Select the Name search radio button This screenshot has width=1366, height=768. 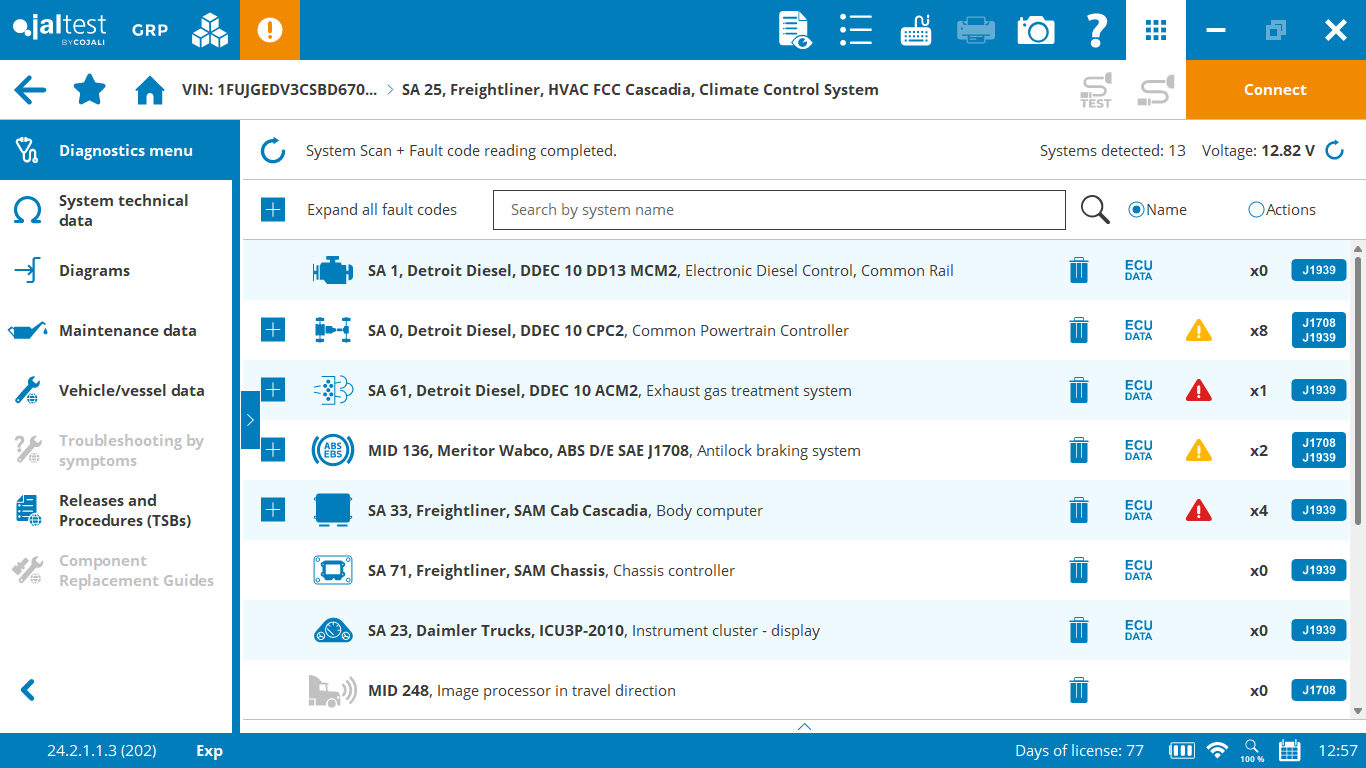coord(1136,210)
